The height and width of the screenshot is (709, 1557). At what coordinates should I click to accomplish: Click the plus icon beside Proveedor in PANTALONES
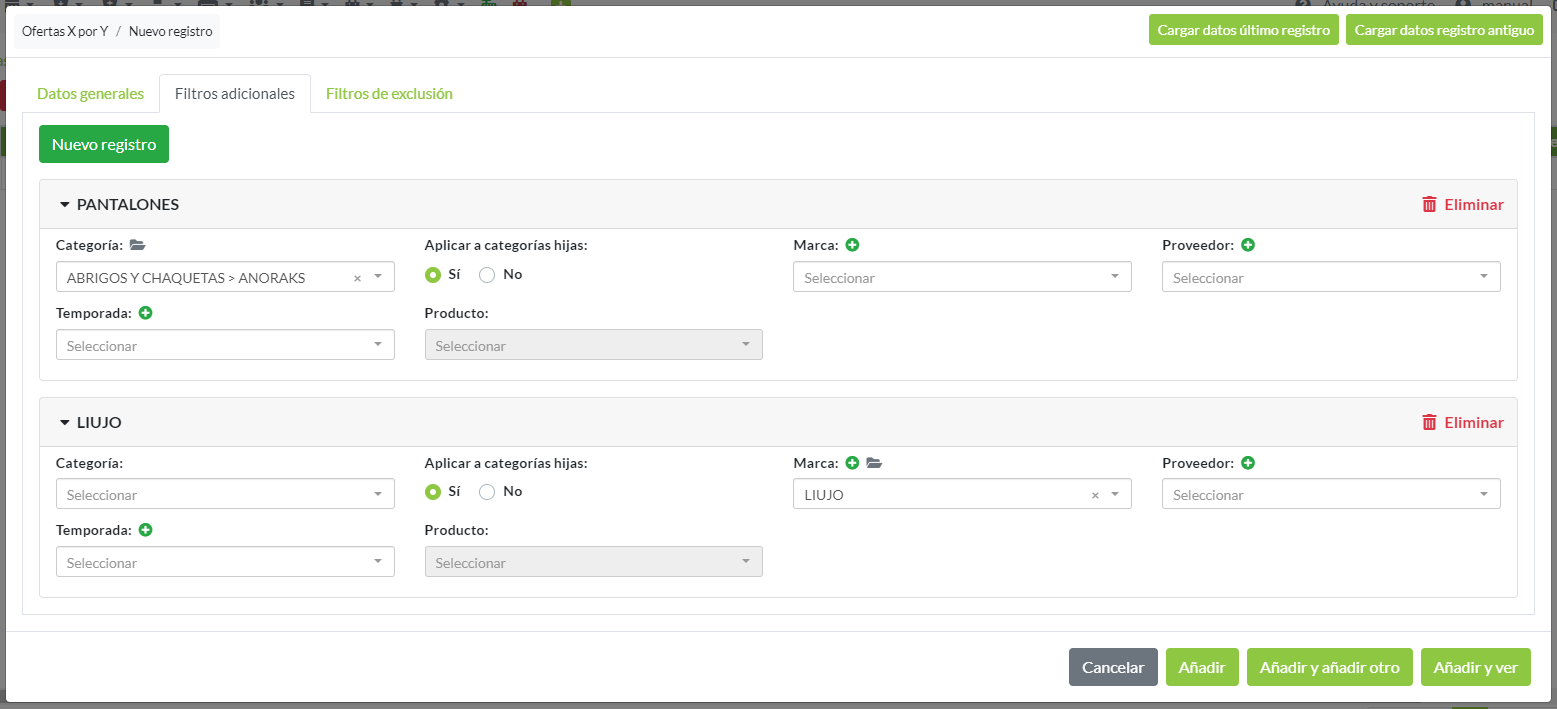tap(1248, 245)
